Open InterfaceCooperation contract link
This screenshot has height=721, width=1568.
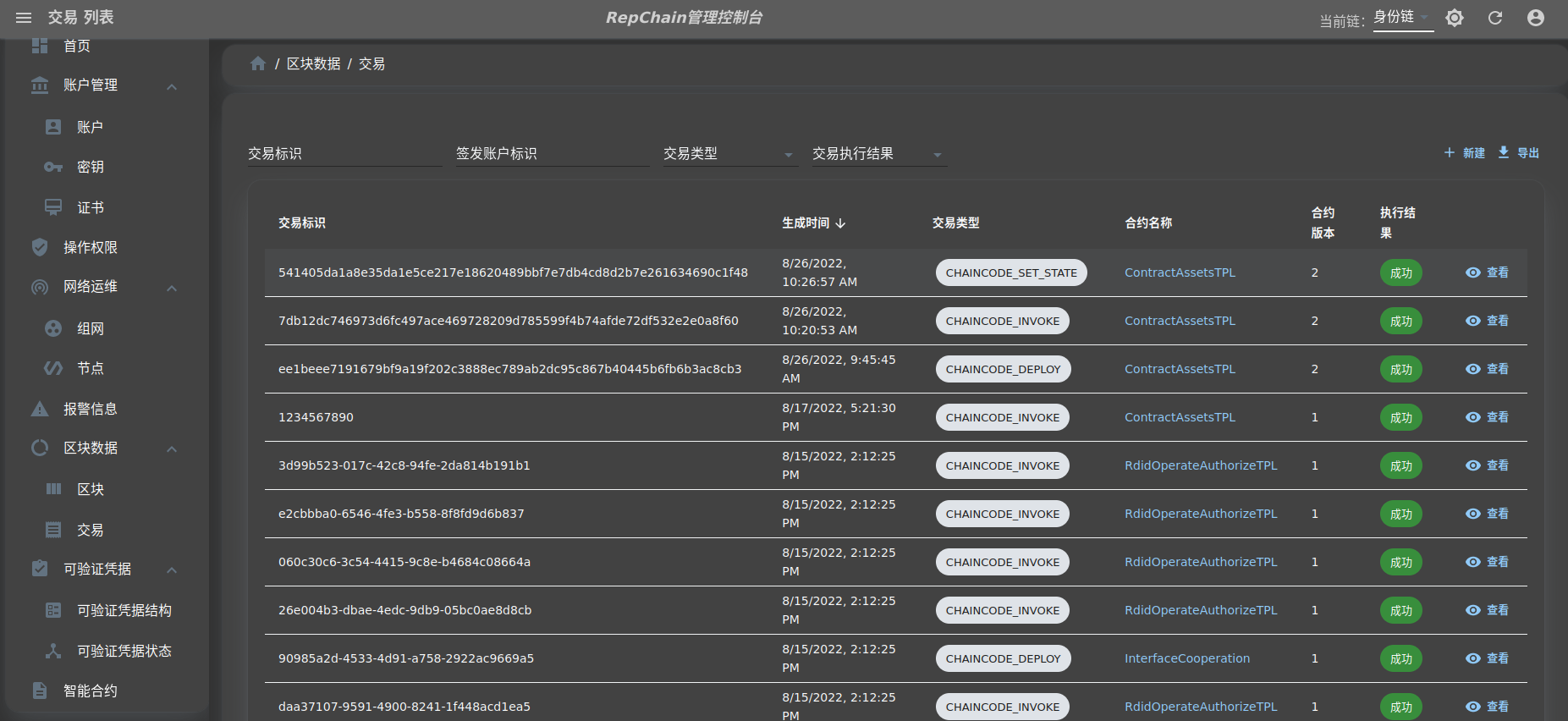tap(1186, 658)
